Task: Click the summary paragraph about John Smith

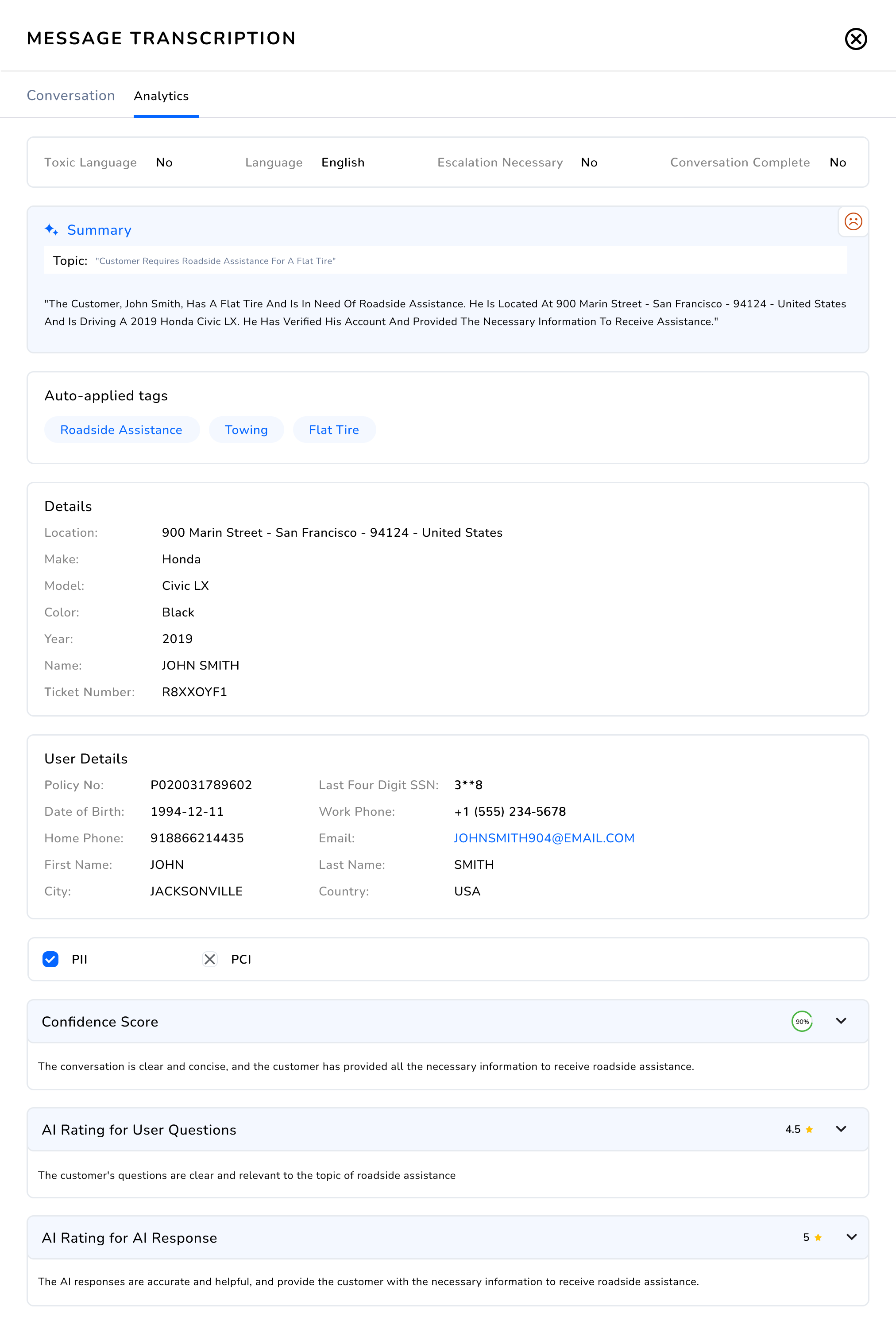Action: tap(445, 312)
